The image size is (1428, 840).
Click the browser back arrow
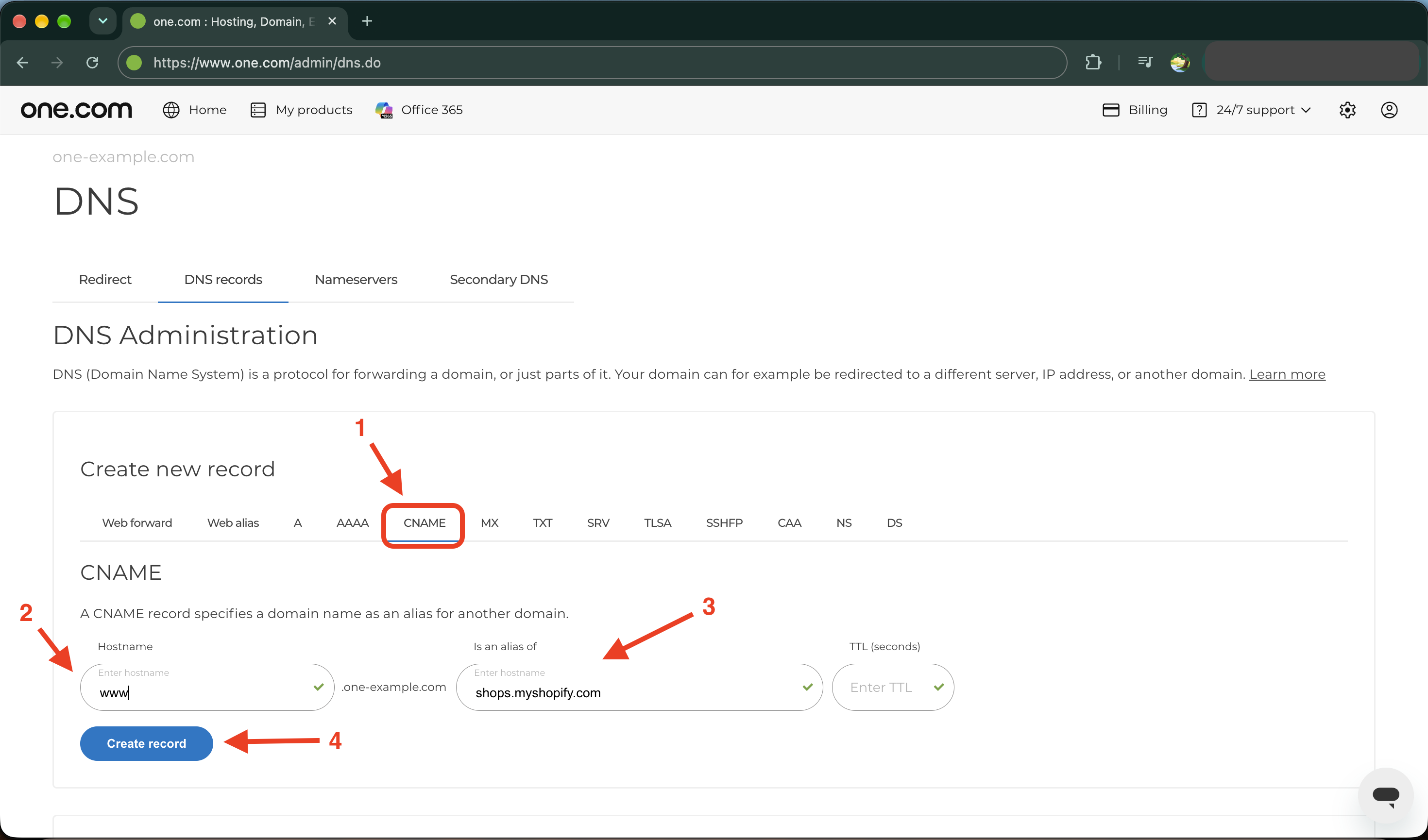point(23,62)
